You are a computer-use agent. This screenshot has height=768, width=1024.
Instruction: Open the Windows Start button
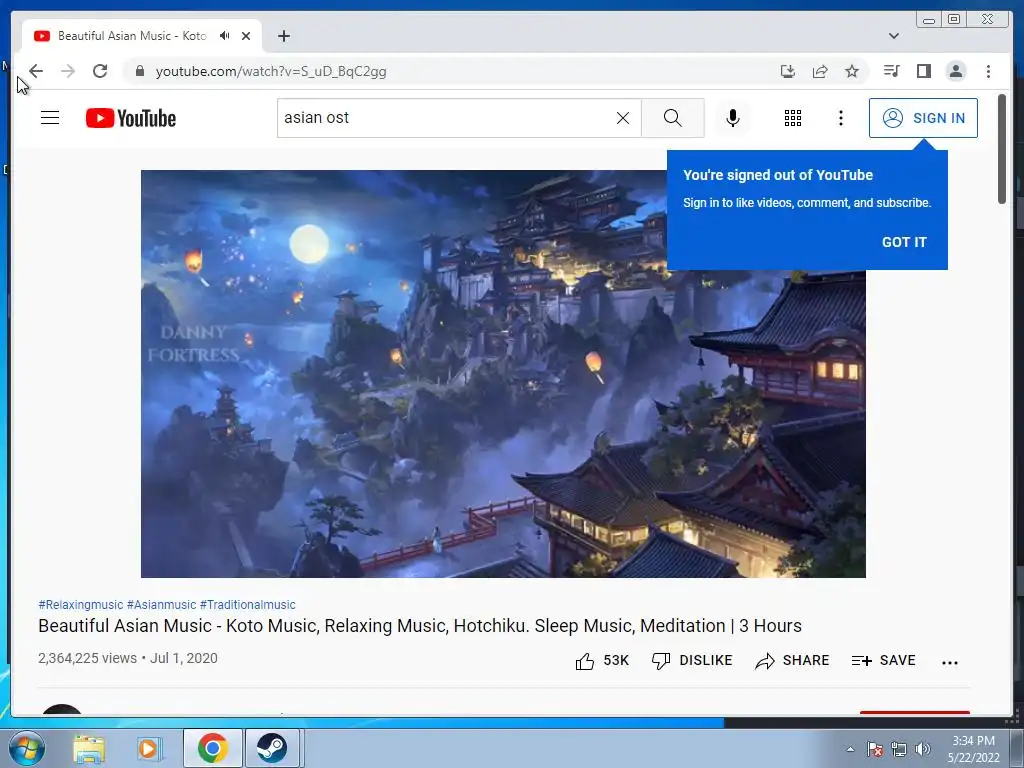[x=26, y=748]
